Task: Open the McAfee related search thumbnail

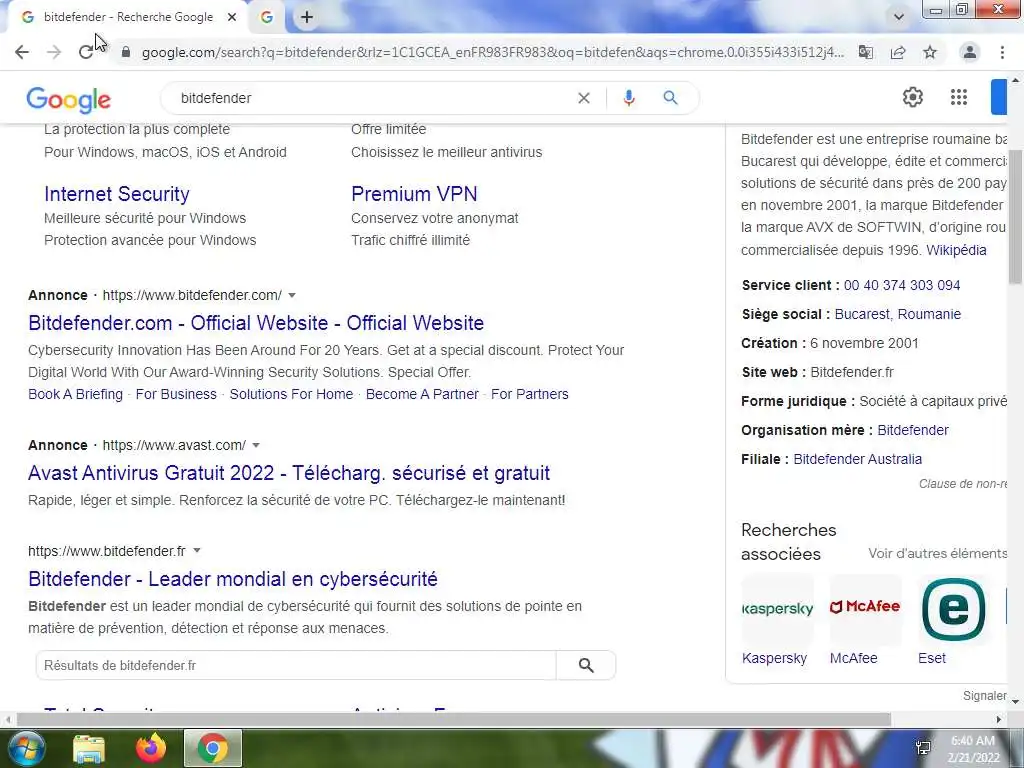Action: point(865,609)
